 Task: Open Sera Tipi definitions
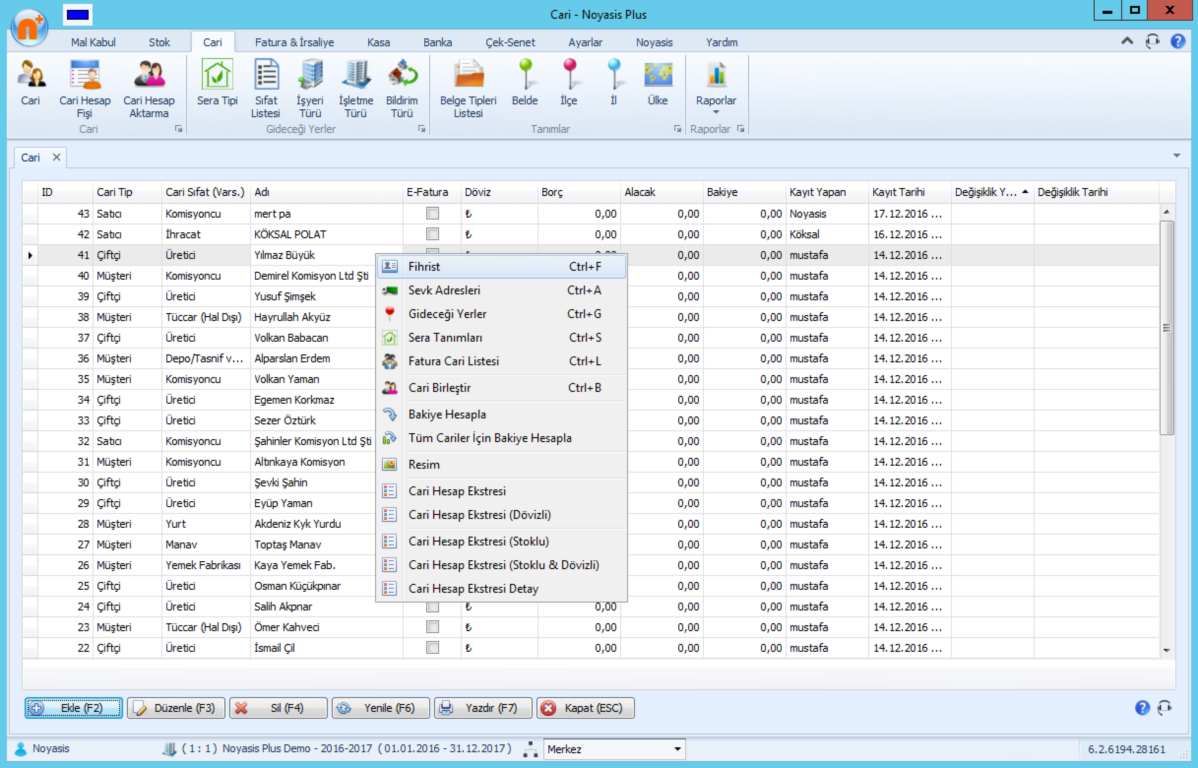click(x=217, y=84)
